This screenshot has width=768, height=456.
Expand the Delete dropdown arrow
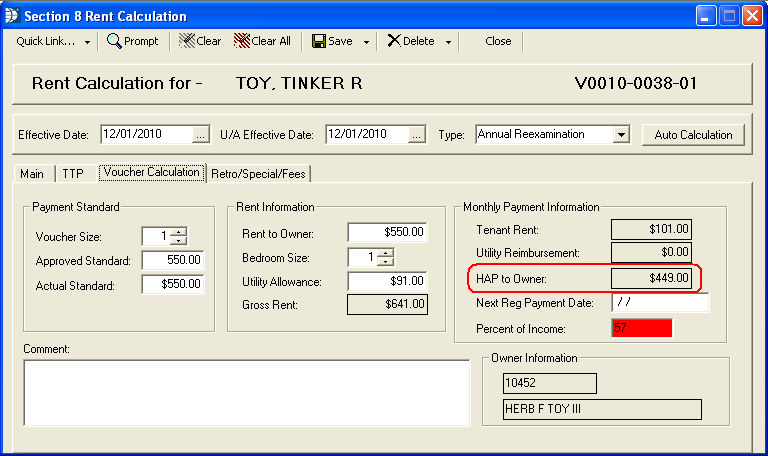pos(448,42)
